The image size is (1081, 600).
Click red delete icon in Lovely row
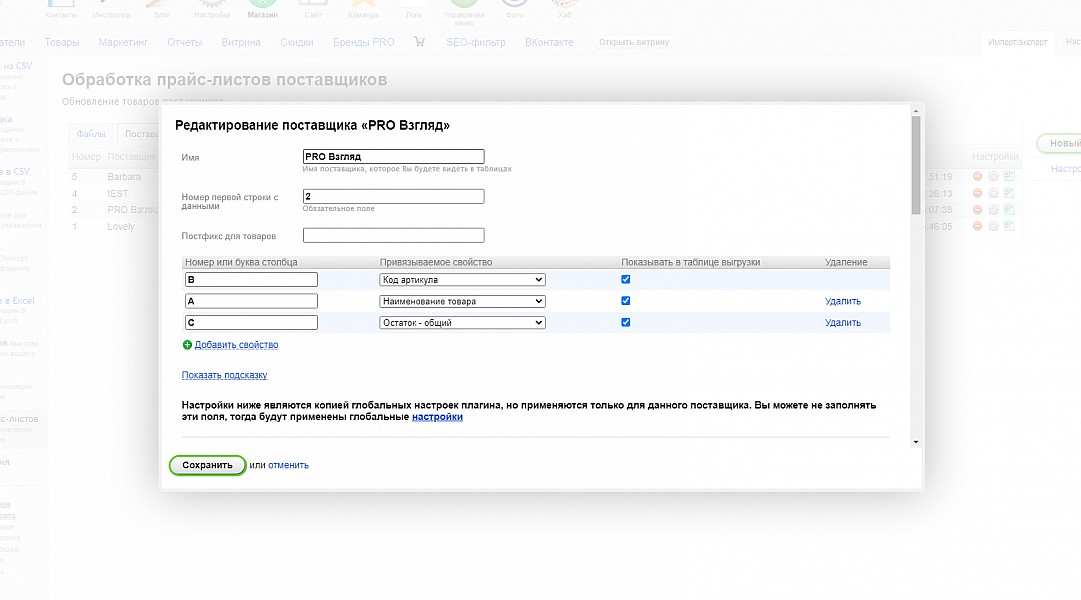[977, 227]
